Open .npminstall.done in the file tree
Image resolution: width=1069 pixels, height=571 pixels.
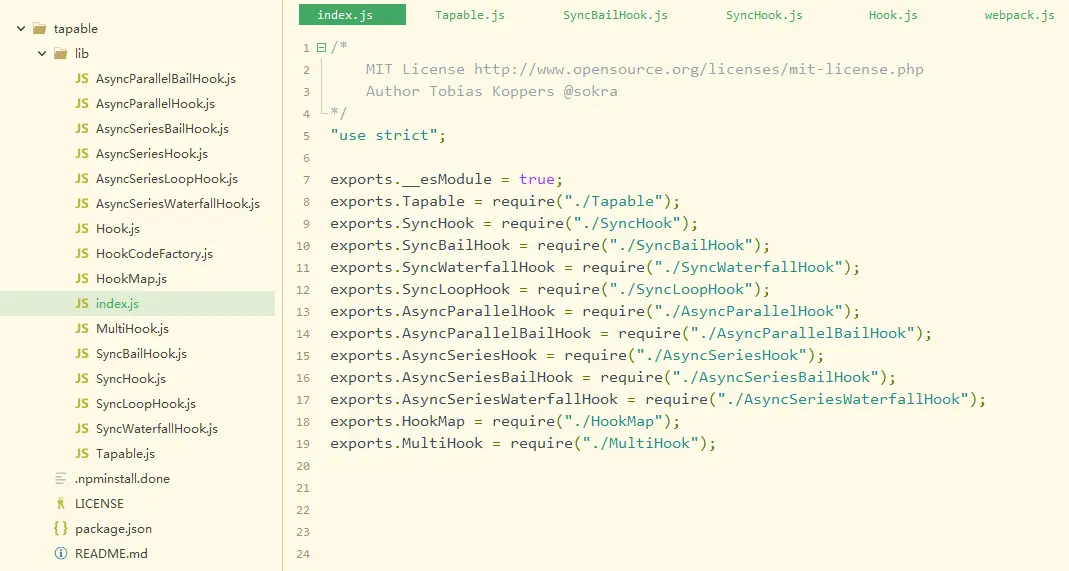(x=122, y=478)
